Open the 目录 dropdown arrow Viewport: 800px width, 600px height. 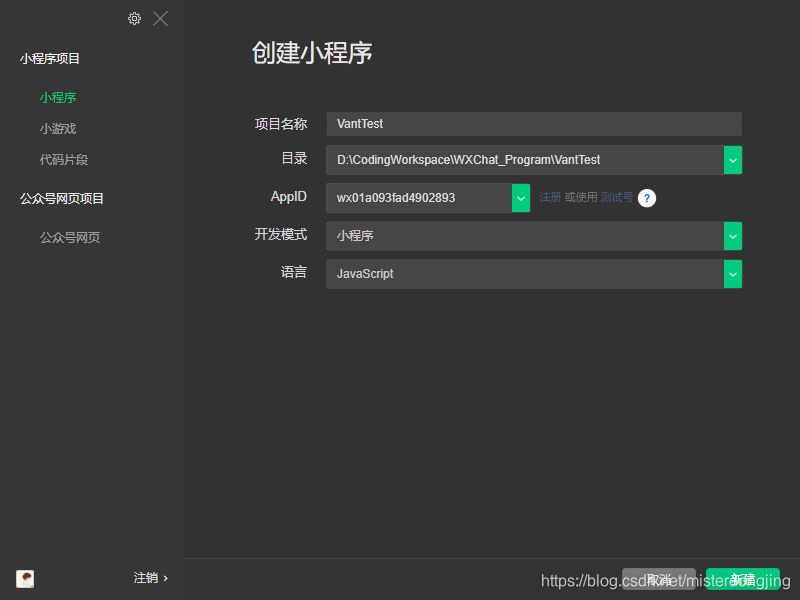(733, 160)
